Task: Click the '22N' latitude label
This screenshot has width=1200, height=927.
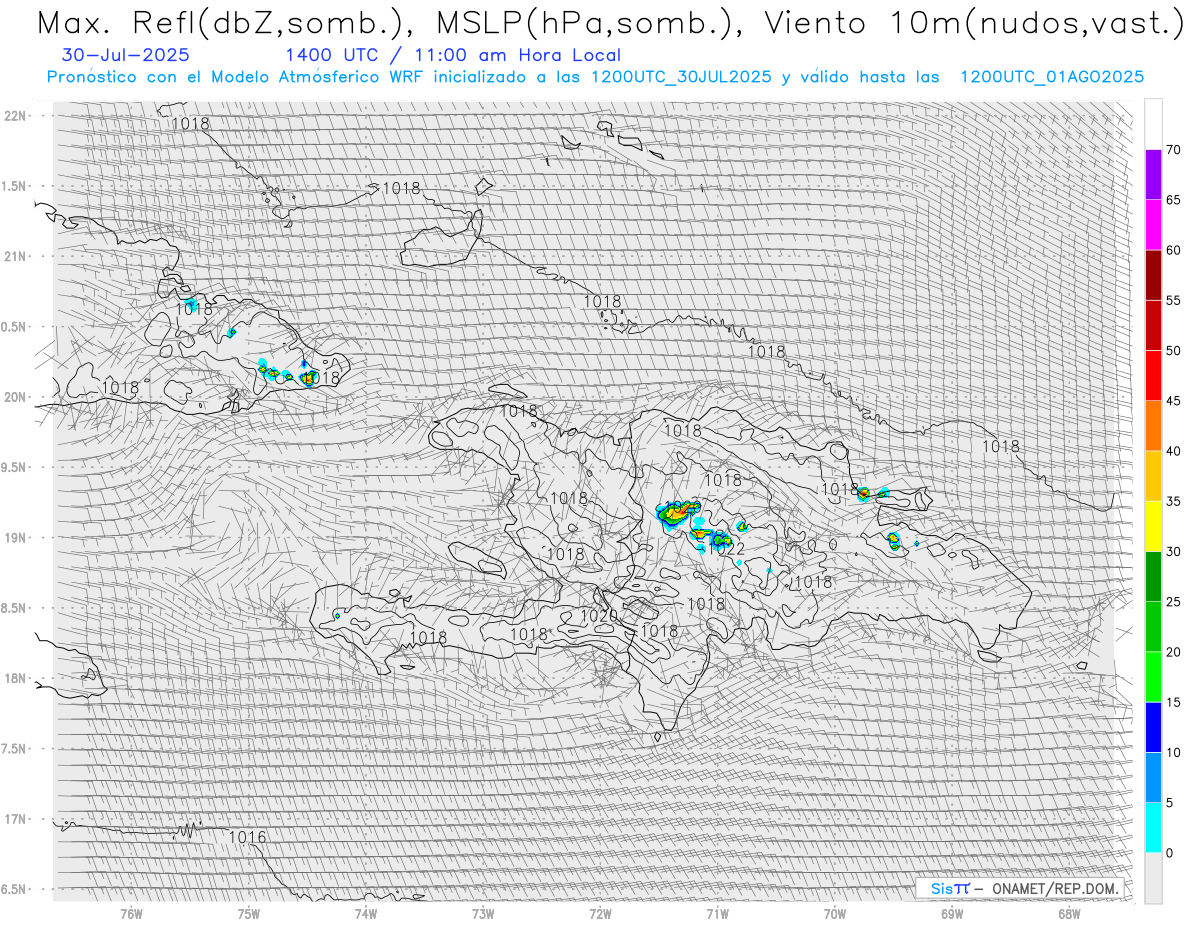Action: (15, 116)
